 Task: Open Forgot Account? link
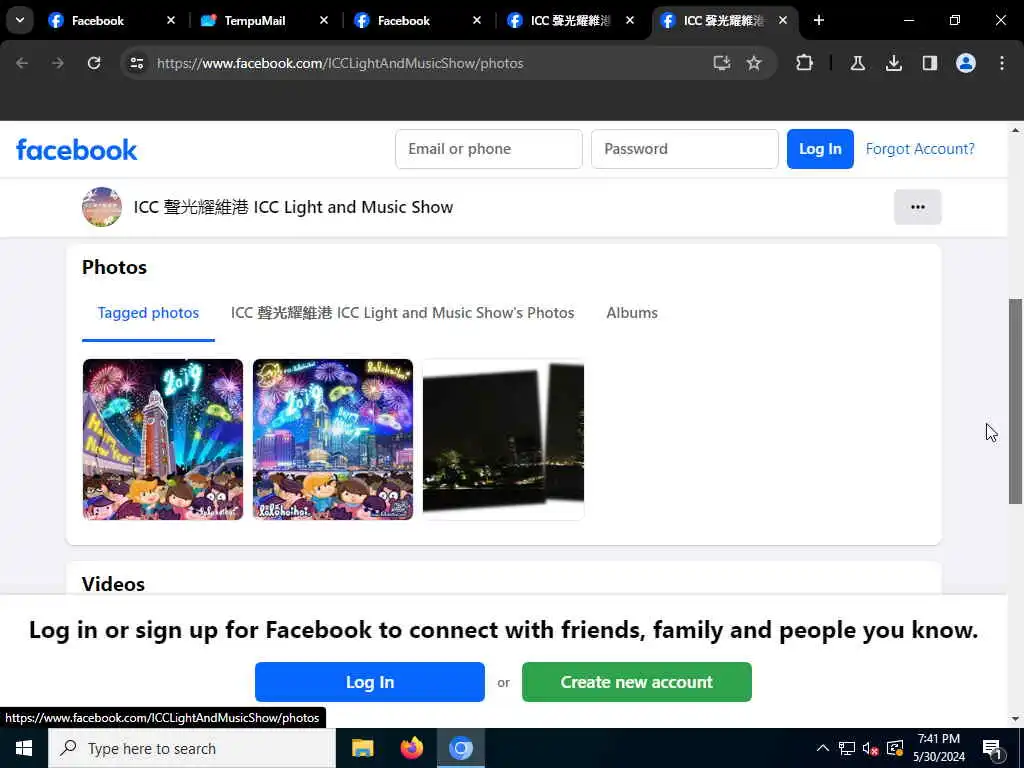(920, 149)
